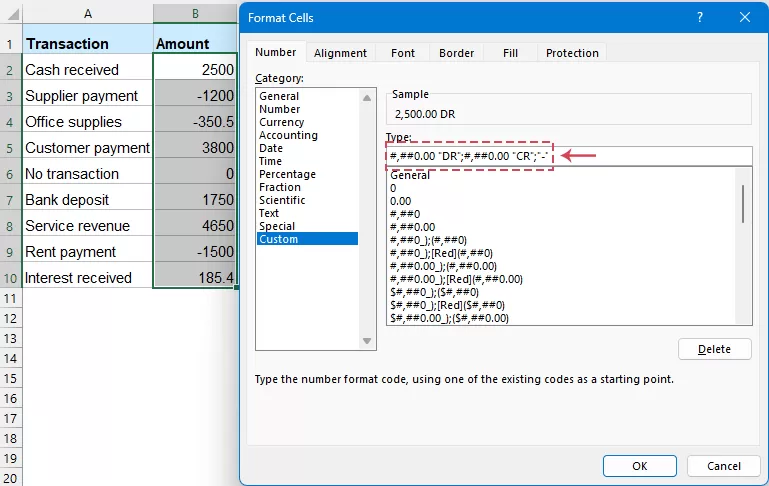Viewport: 769px width, 486px height.
Task: Confirm with the OK button
Action: tap(640, 466)
